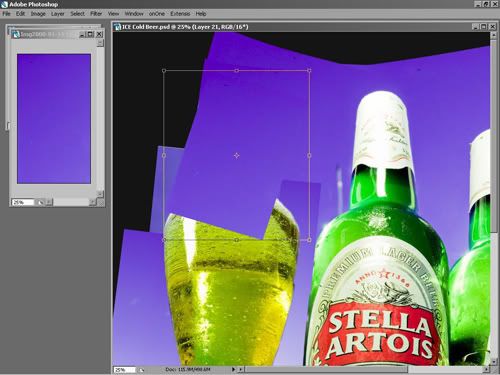The height and width of the screenshot is (375, 500).
Task: Open the Layer menu
Action: (58, 14)
